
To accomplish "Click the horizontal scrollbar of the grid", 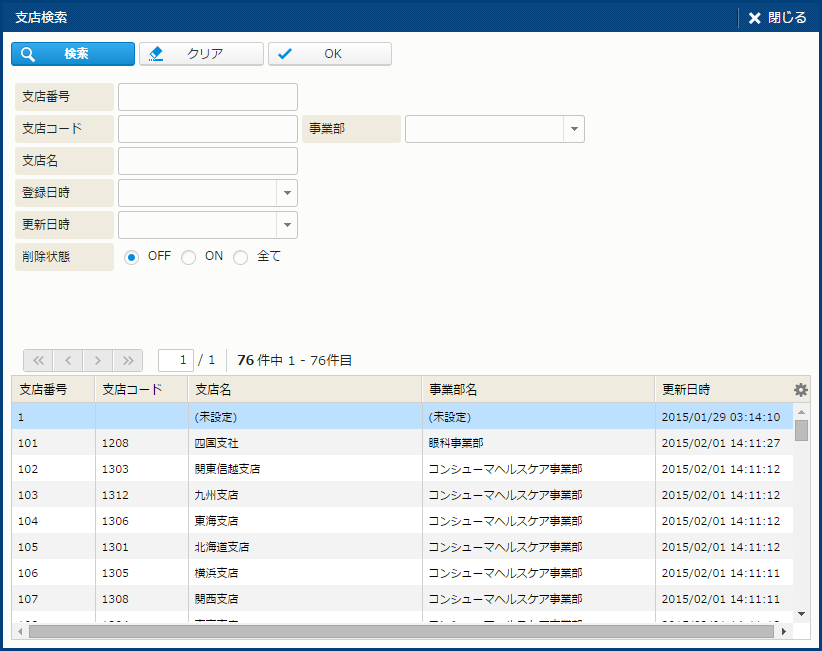I will [x=400, y=632].
